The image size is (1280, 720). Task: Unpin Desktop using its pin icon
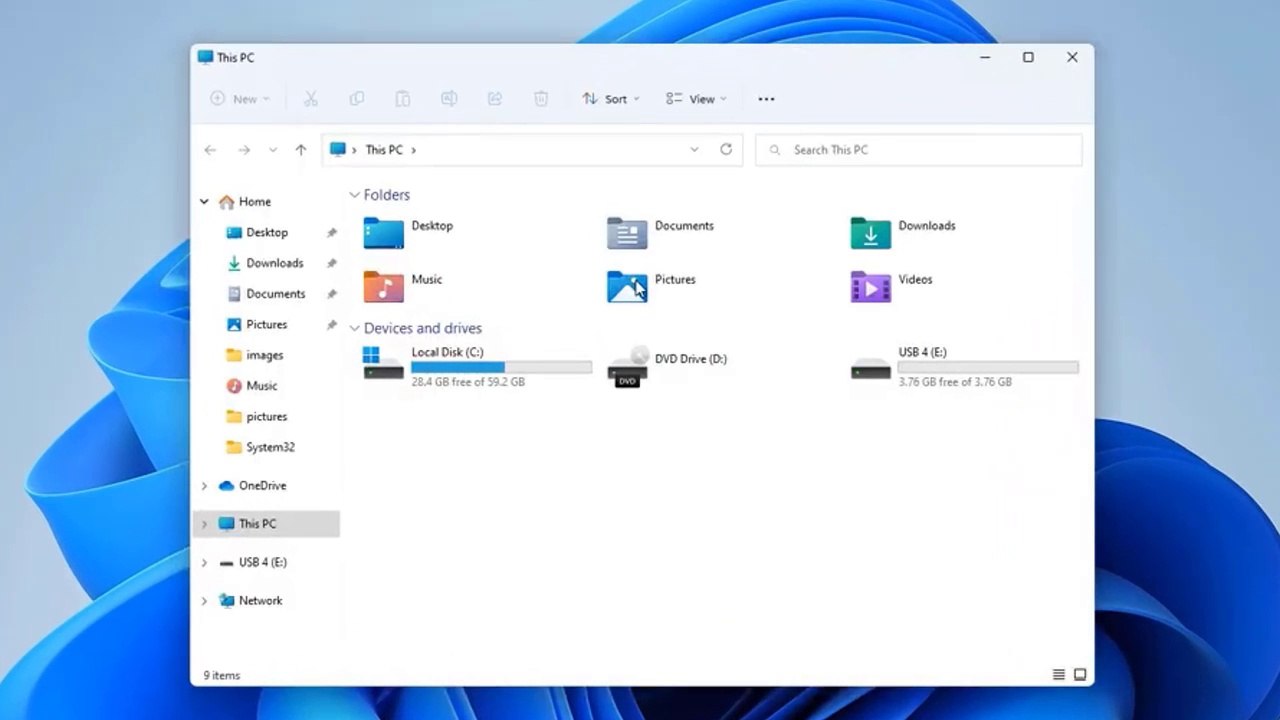[x=331, y=233]
